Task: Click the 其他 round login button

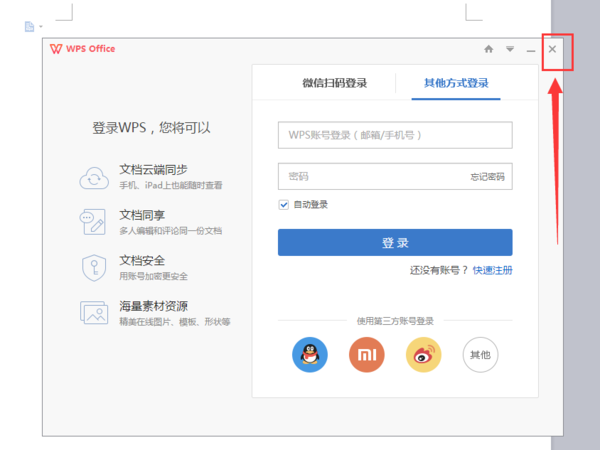Action: click(x=480, y=355)
